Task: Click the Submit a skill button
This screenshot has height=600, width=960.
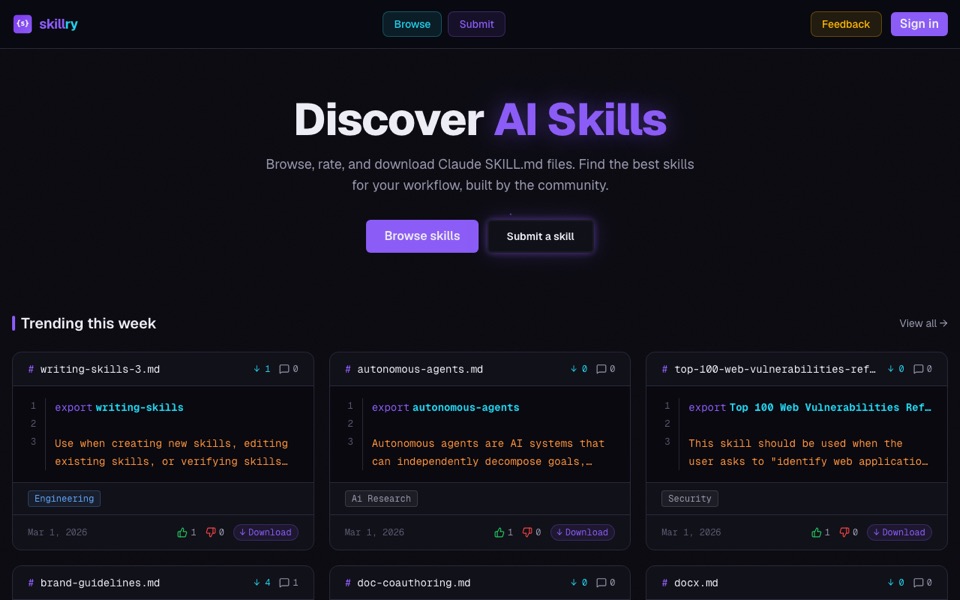Action: [x=540, y=236]
